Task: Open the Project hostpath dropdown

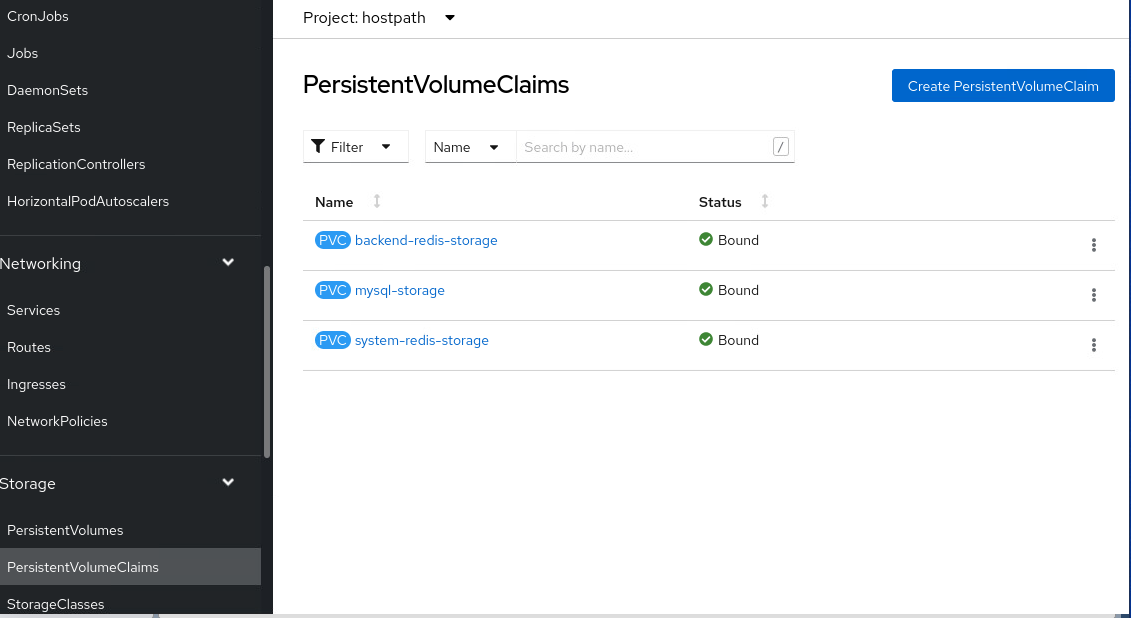Action: click(380, 17)
